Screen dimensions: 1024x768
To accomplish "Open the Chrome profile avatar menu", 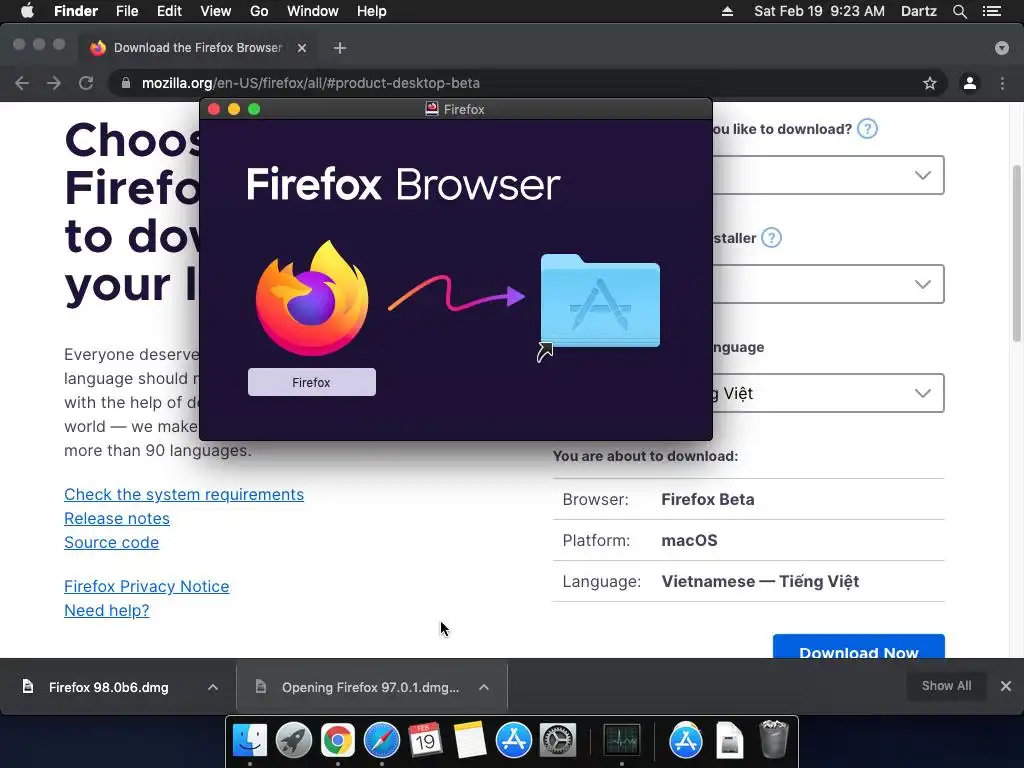I will 970,83.
